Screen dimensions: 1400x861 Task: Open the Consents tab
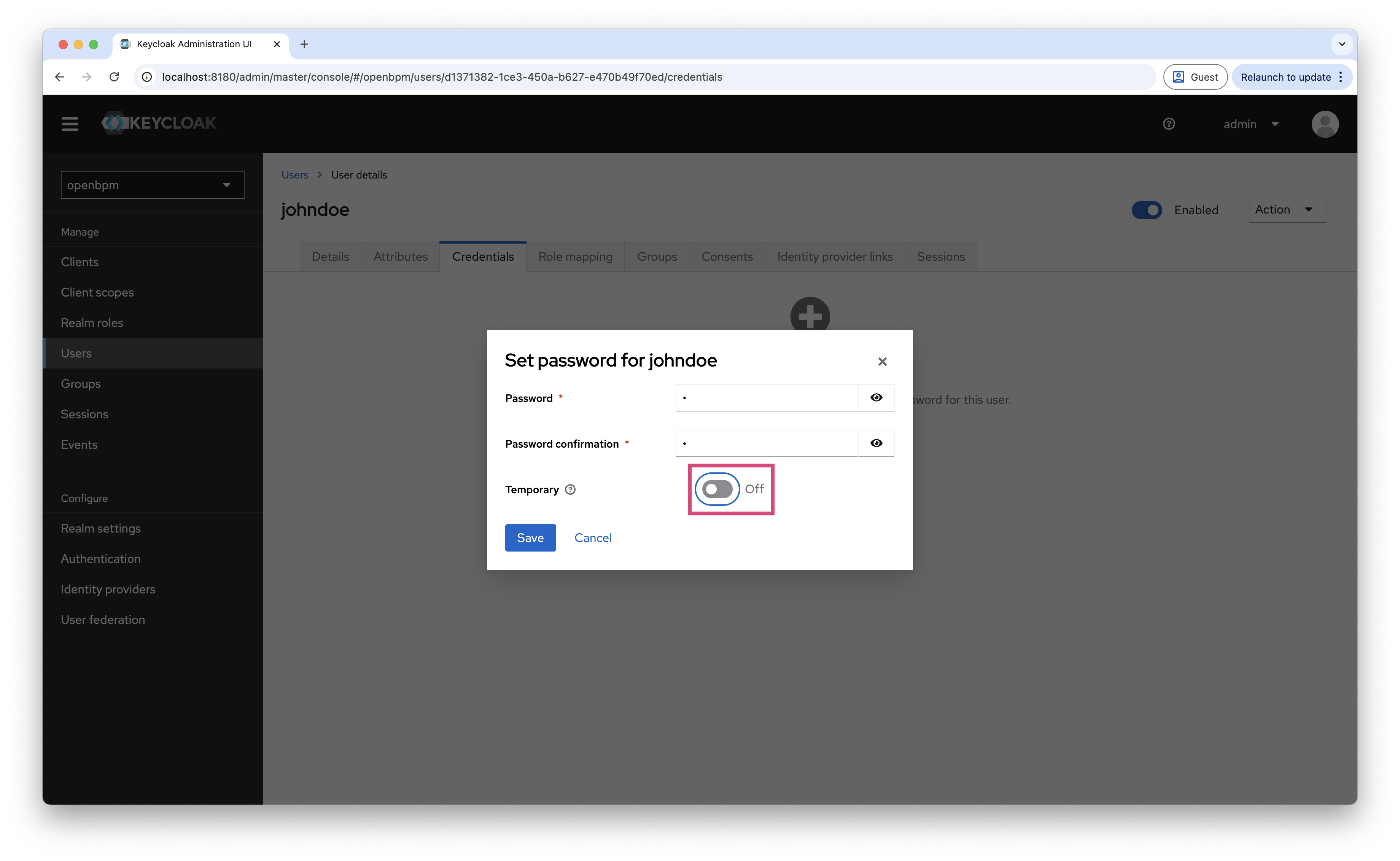coord(727,257)
